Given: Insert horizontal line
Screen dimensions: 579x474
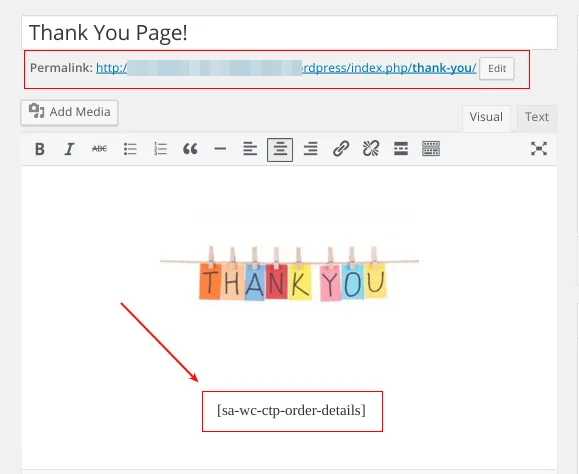Looking at the screenshot, I should pos(220,149).
